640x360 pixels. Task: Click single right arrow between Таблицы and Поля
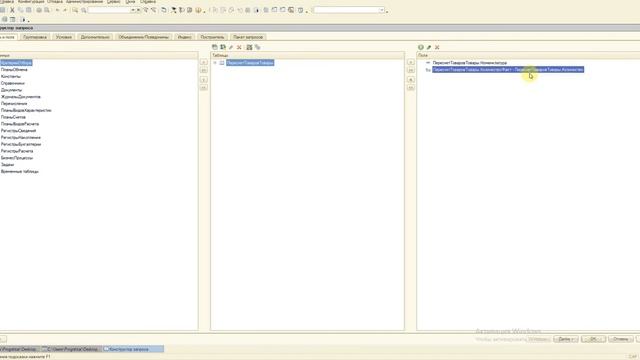(411, 62)
